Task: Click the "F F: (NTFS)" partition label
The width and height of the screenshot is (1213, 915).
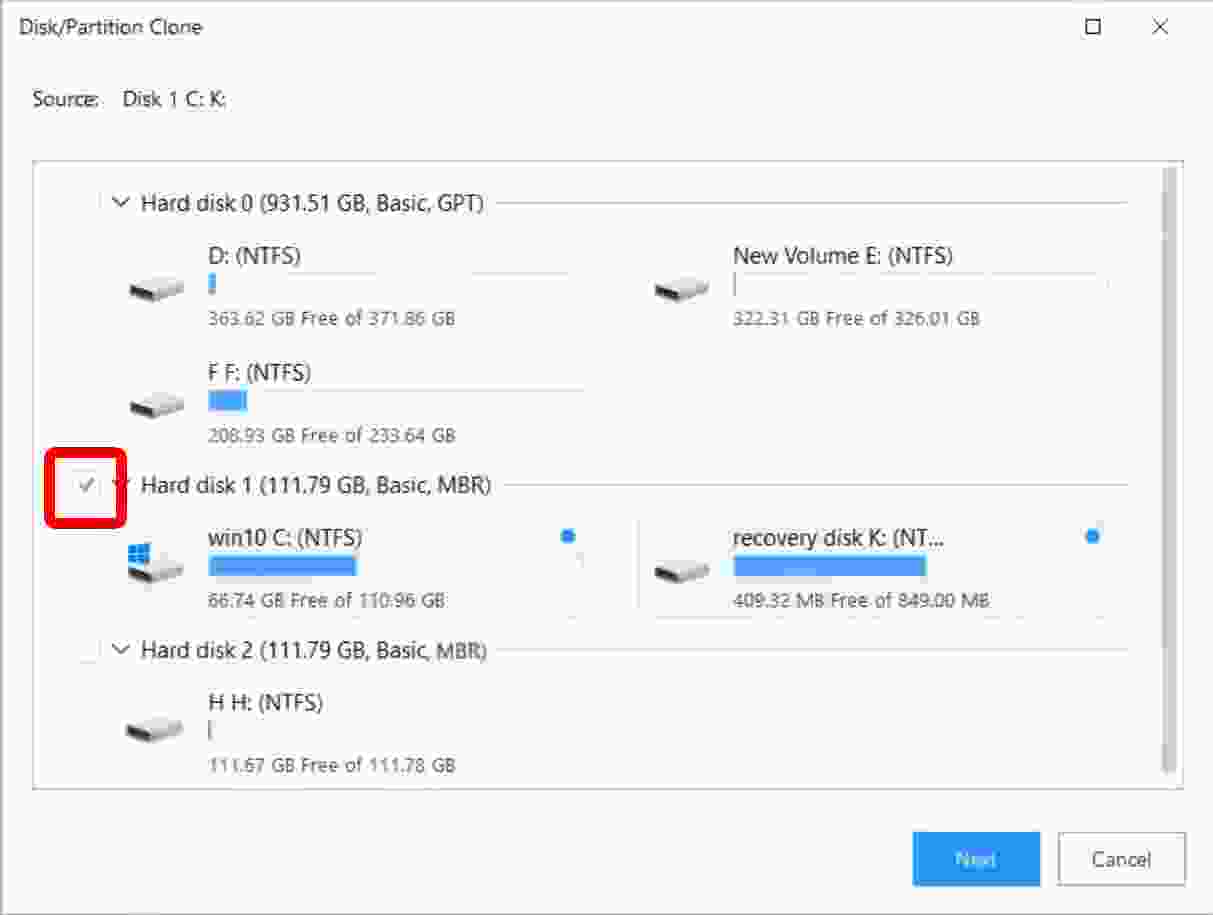Action: (x=259, y=373)
